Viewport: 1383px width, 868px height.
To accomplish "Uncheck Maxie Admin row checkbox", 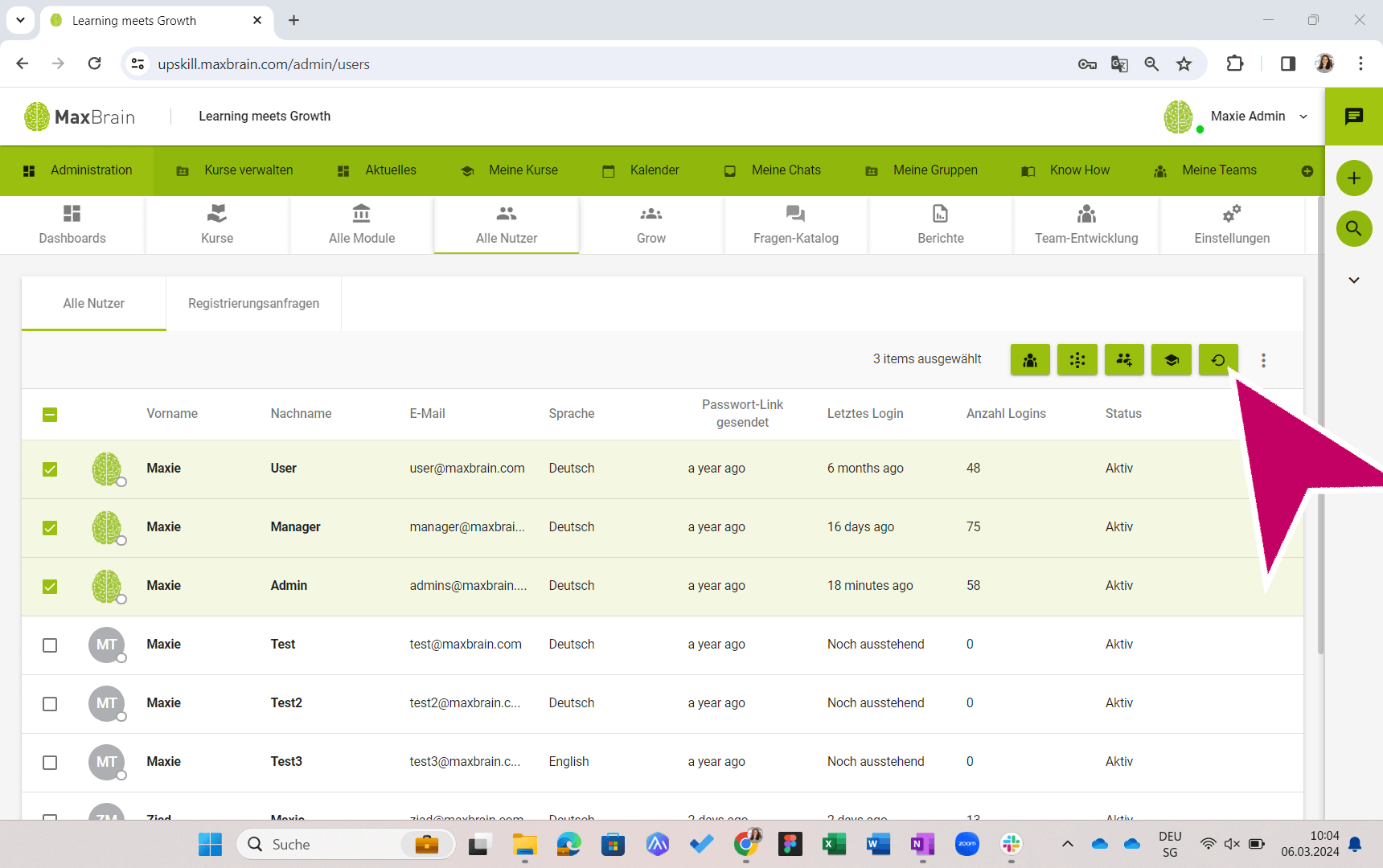I will click(x=50, y=587).
